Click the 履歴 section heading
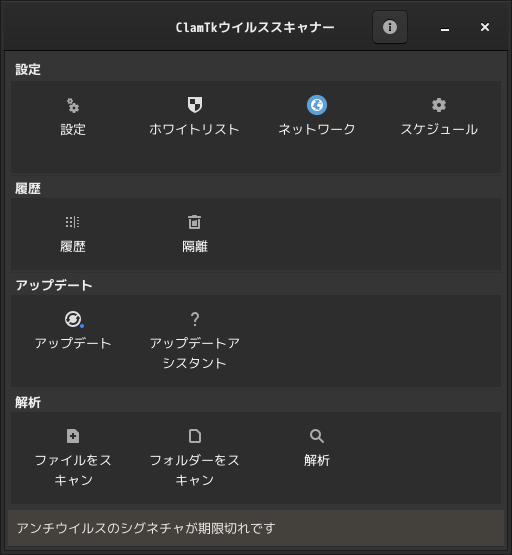The height and width of the screenshot is (555, 512). 28,188
